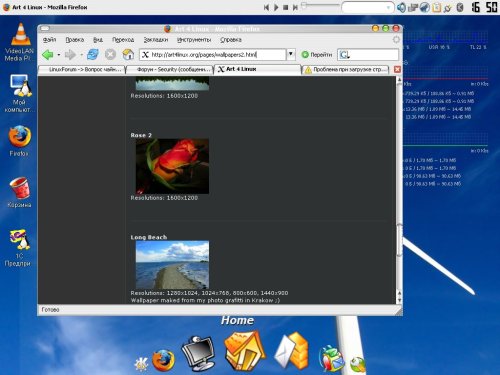Viewport: 500px width, 375px height.
Task: Open the Корзина trash desktop icon
Action: pyautogui.click(x=20, y=193)
